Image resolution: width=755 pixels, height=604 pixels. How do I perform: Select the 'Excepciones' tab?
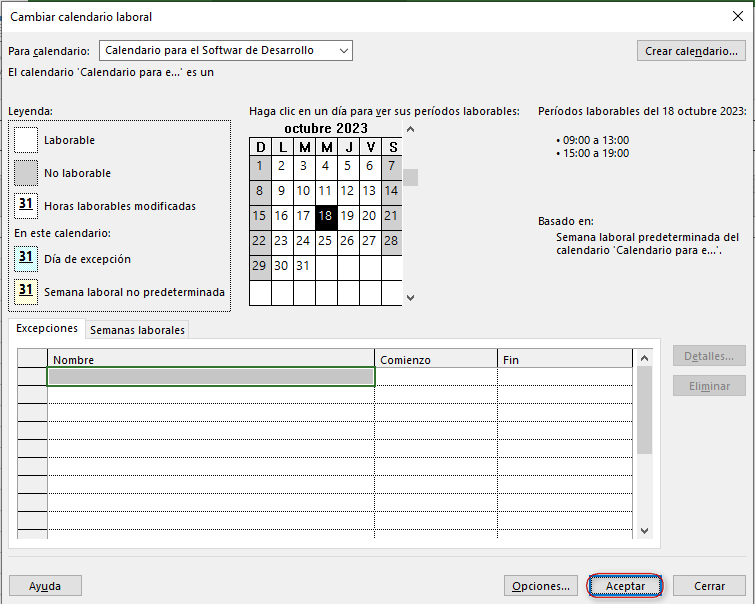coord(47,329)
